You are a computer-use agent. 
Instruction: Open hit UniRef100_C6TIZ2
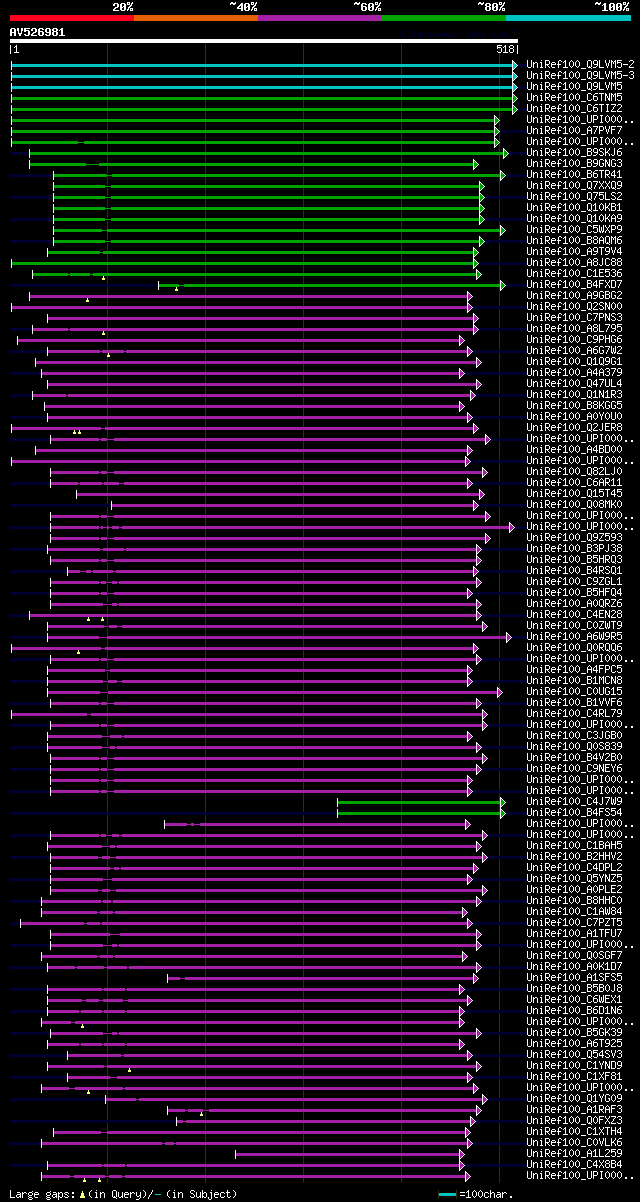[x=575, y=108]
